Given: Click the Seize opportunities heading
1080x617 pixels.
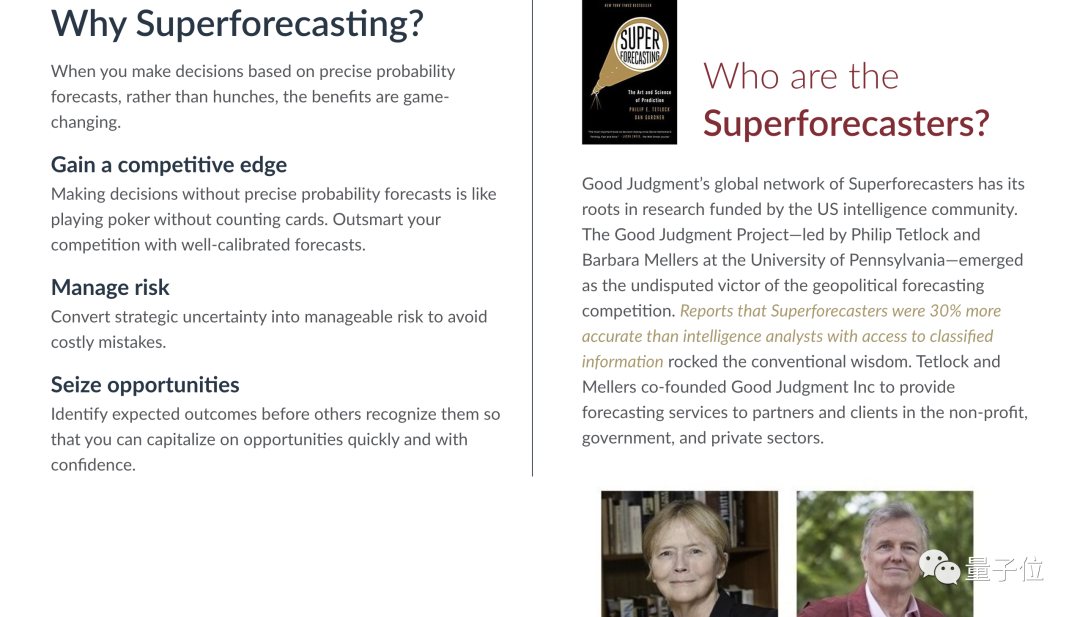Looking at the screenshot, I should point(145,384).
